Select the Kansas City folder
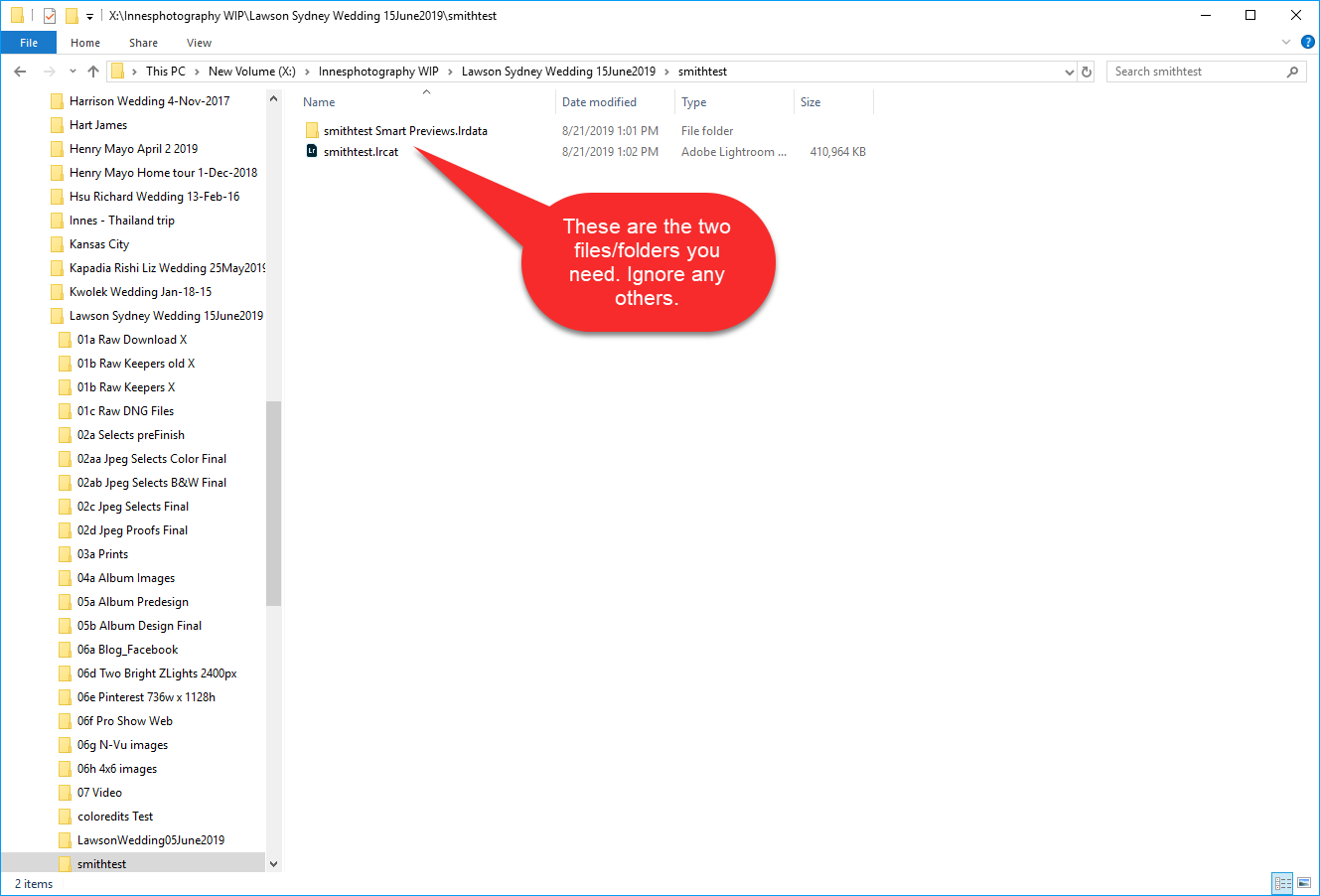 tap(99, 244)
